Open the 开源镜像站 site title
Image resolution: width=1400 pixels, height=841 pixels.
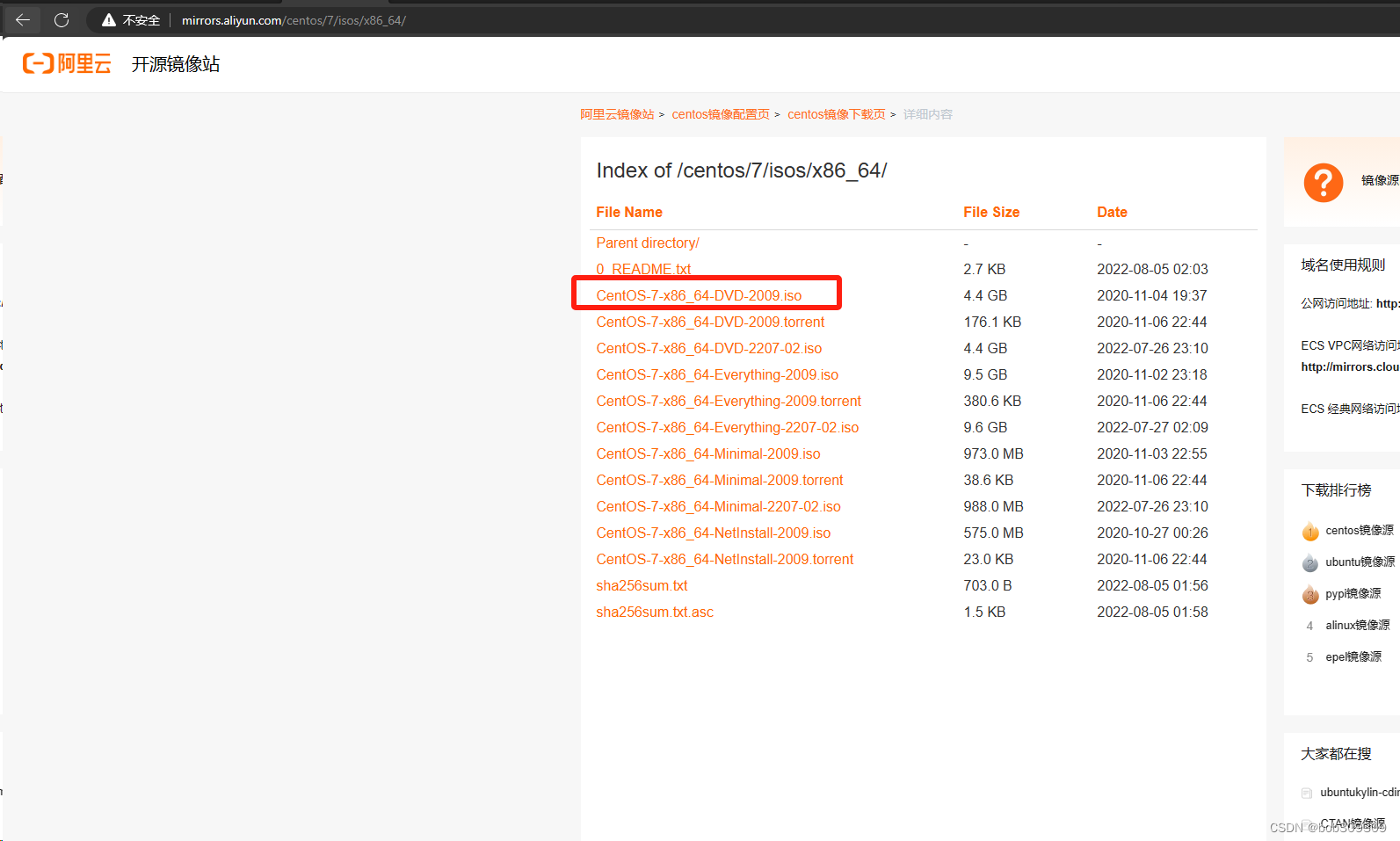(x=176, y=64)
